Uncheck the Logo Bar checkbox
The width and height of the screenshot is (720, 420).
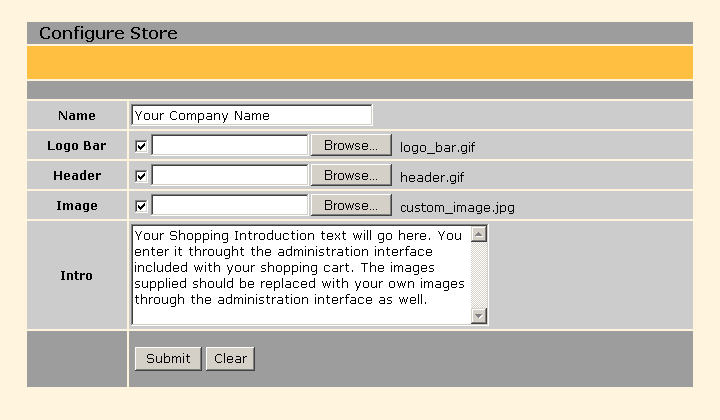[x=141, y=146]
